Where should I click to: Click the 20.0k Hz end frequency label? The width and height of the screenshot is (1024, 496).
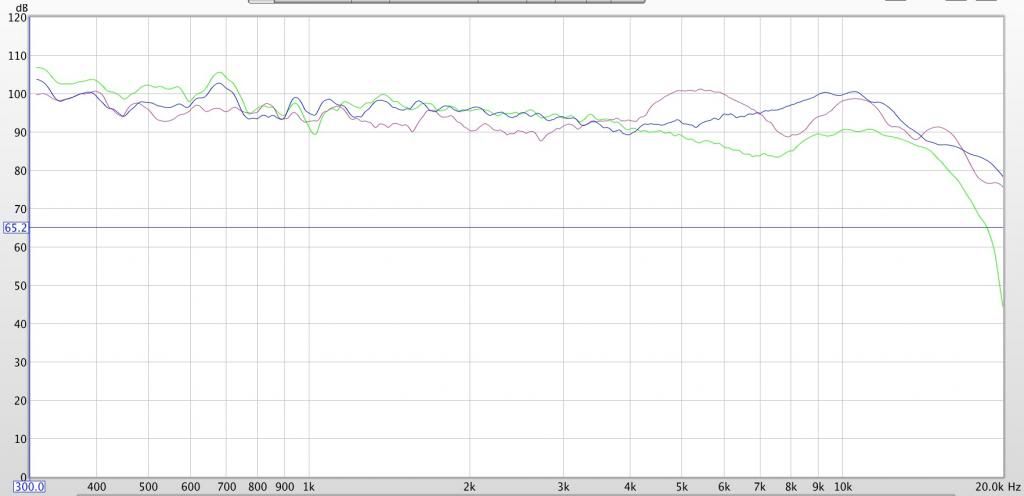tap(999, 487)
